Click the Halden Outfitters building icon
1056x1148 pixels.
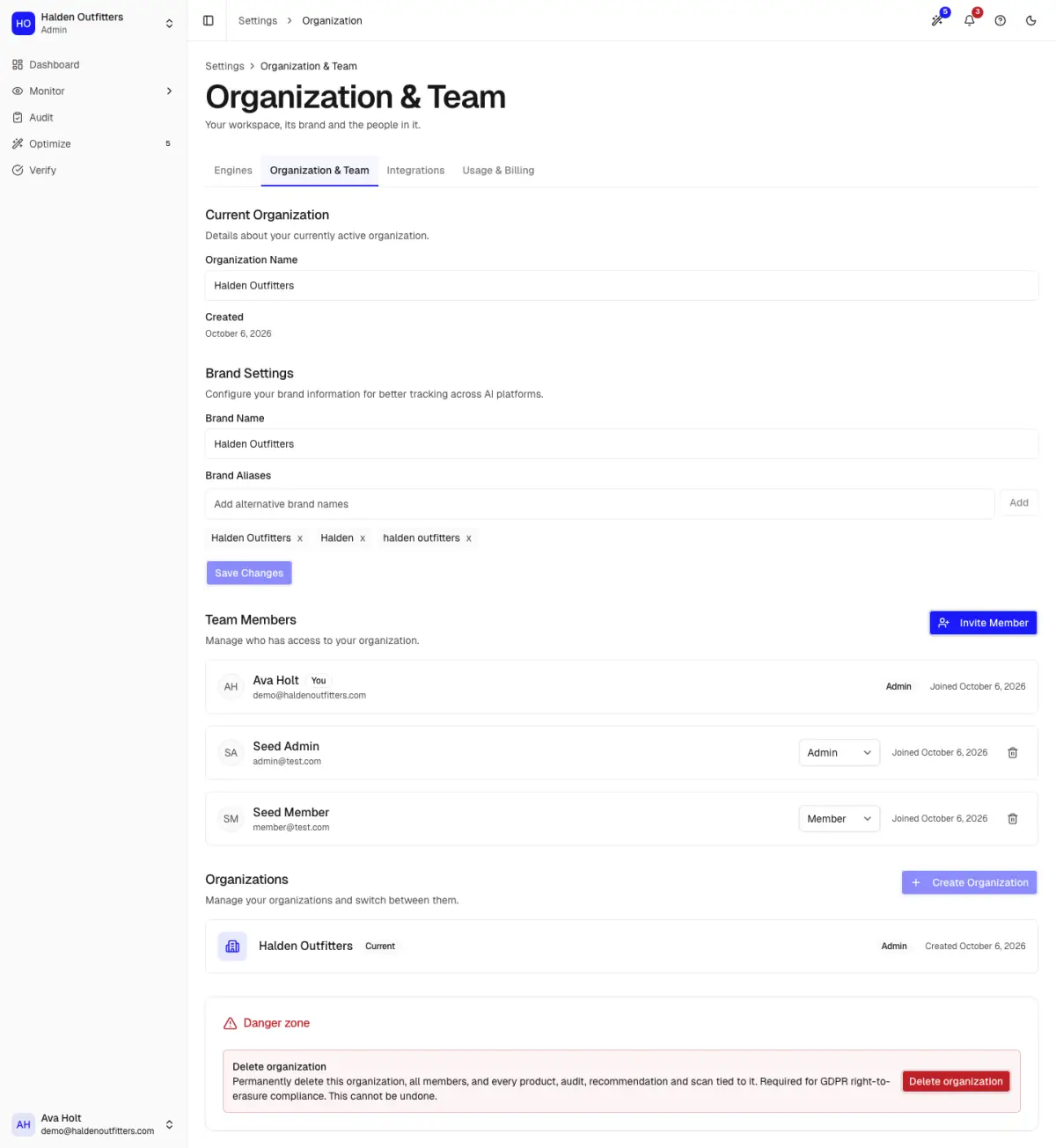232,946
